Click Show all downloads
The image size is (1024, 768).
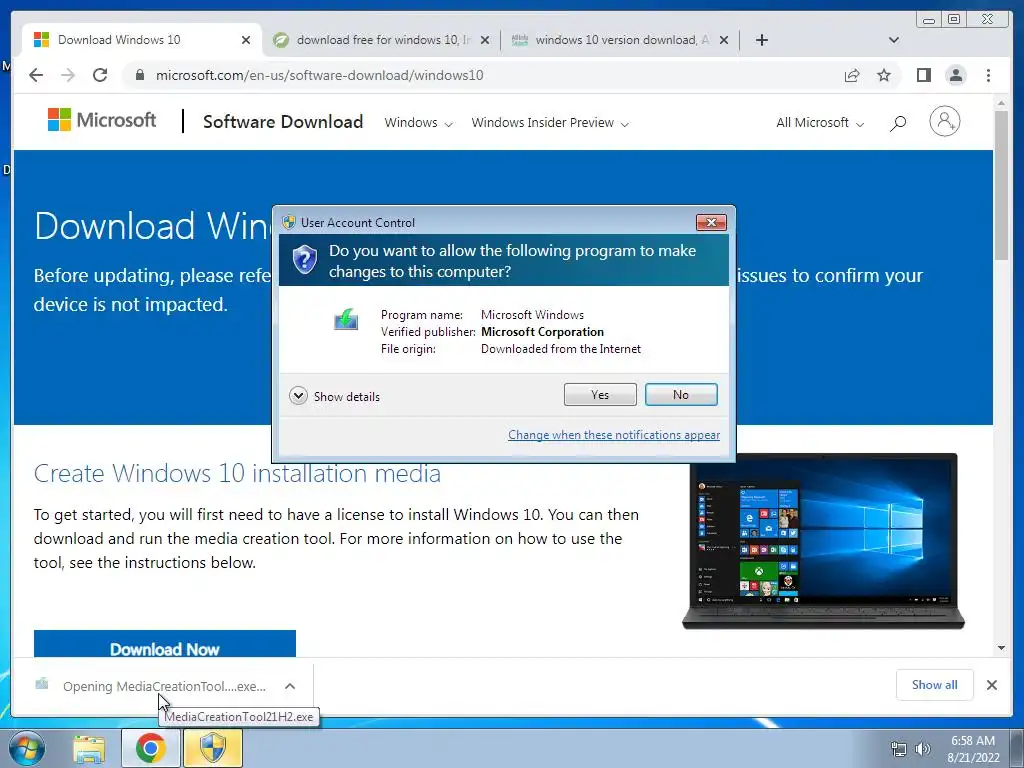tap(935, 685)
